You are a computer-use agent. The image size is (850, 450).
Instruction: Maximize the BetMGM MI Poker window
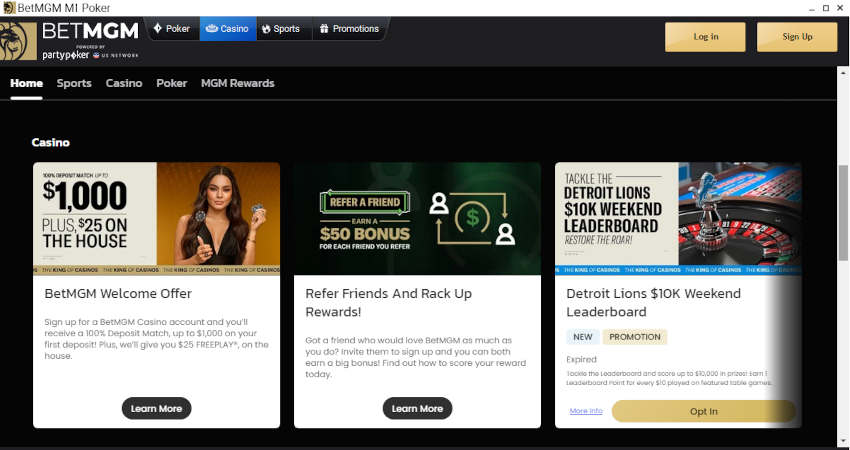coord(826,8)
